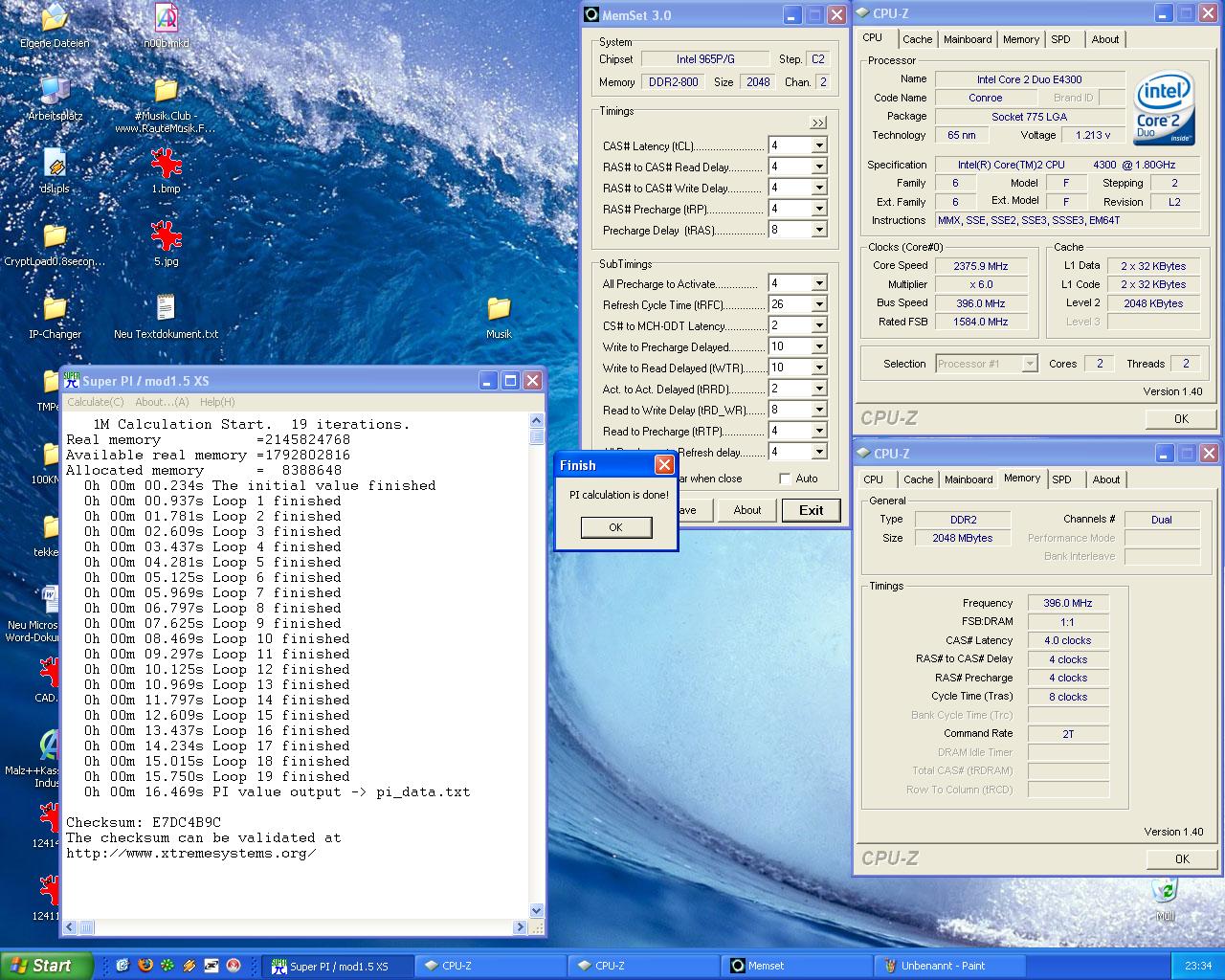The image size is (1225, 980).
Task: Click the MemSet 3.0 title bar icon
Action: coord(590,14)
